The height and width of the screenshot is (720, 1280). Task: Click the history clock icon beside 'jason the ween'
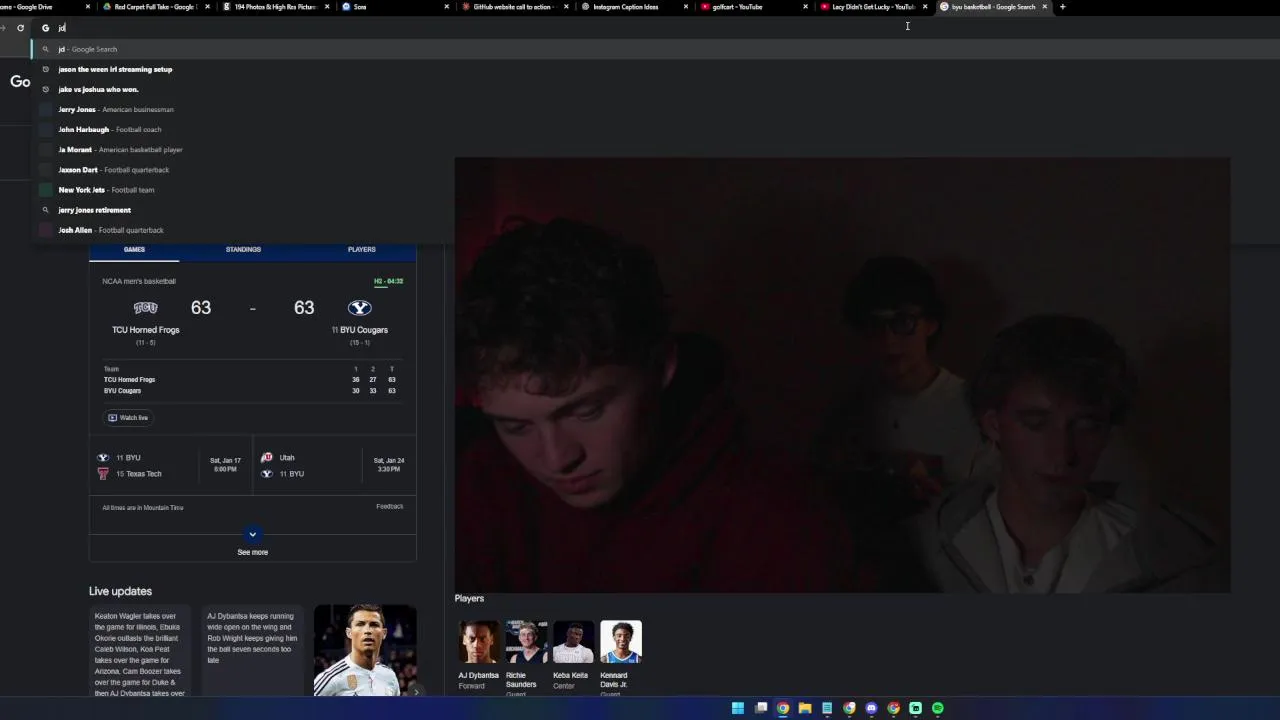pyautogui.click(x=45, y=69)
